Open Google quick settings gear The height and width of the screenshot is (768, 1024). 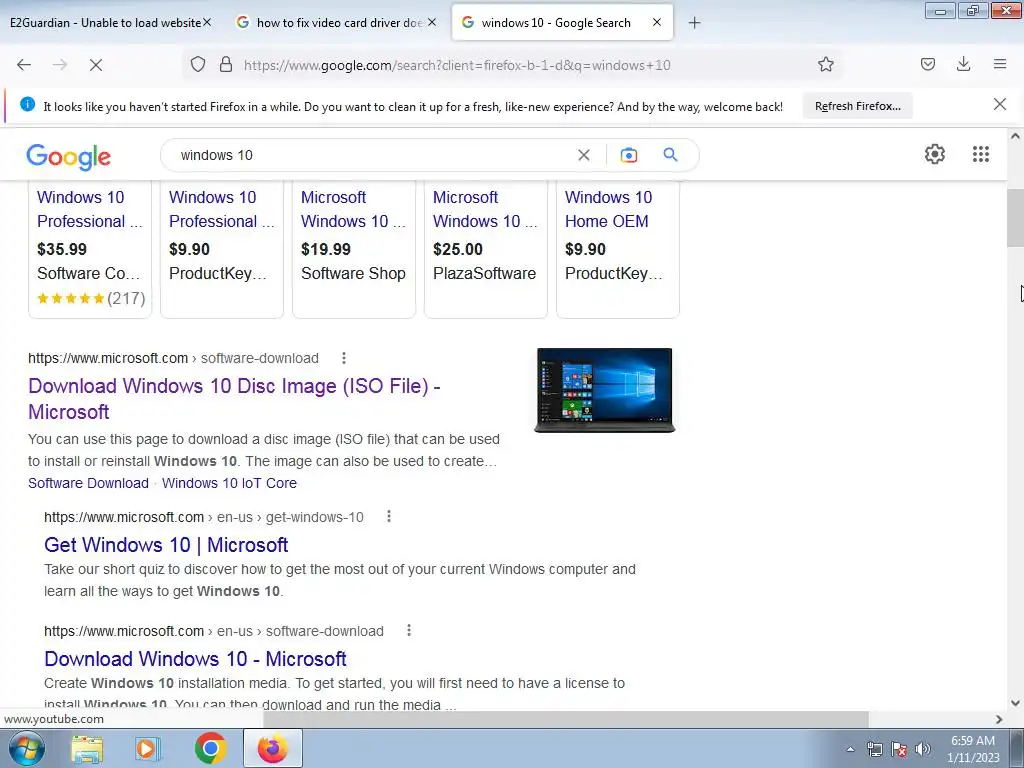[935, 154]
